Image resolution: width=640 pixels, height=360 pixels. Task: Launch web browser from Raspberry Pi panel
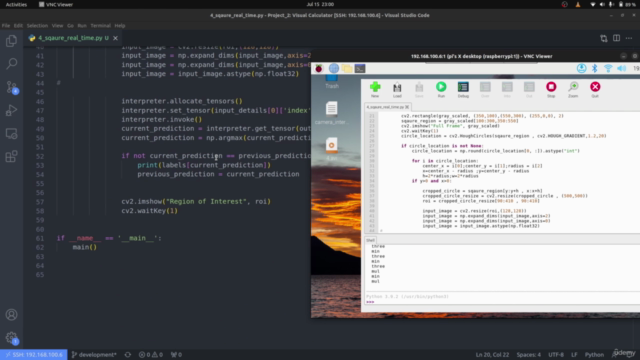click(x=333, y=68)
